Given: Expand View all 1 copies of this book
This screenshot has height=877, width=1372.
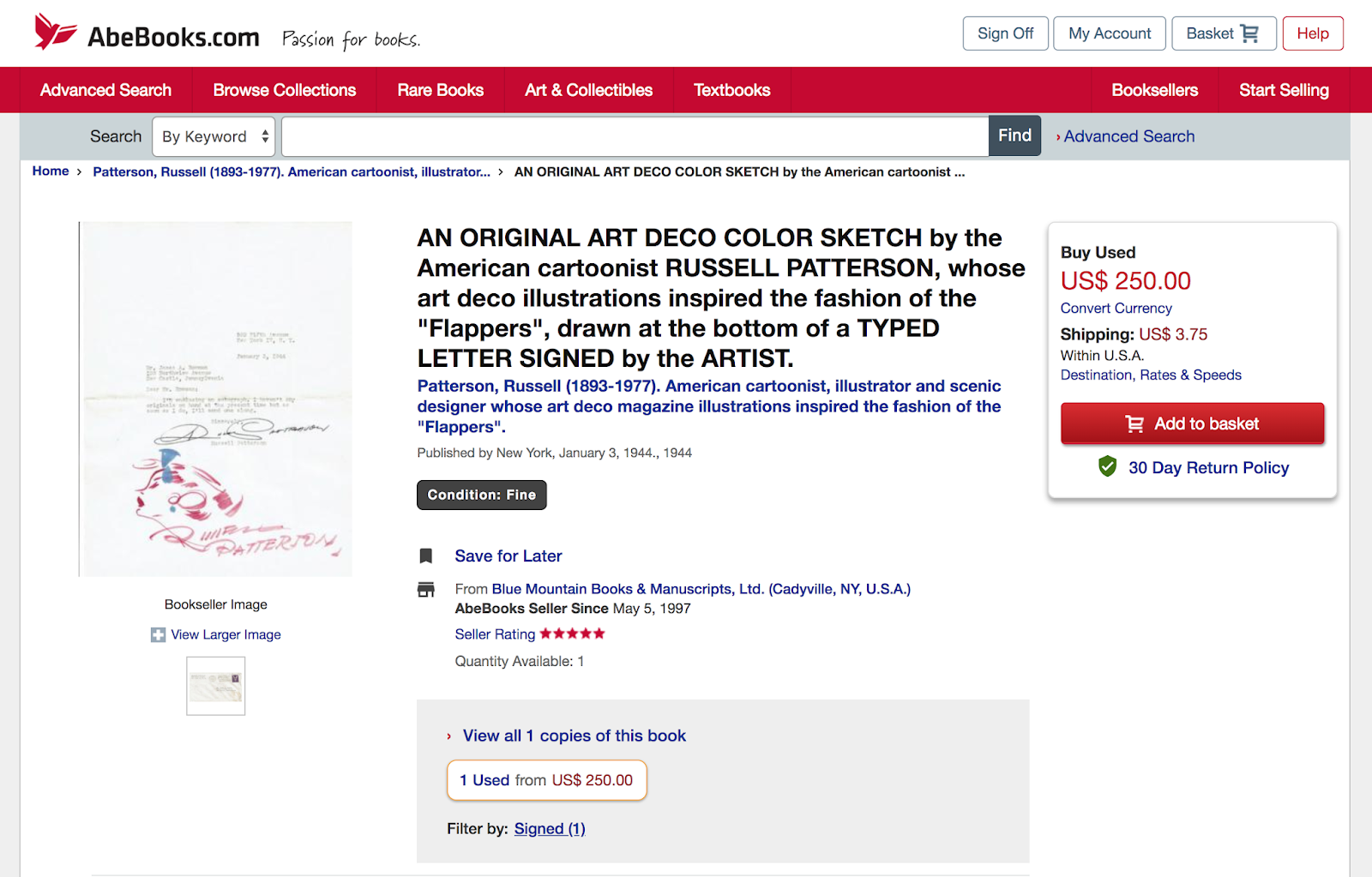Looking at the screenshot, I should [574, 736].
